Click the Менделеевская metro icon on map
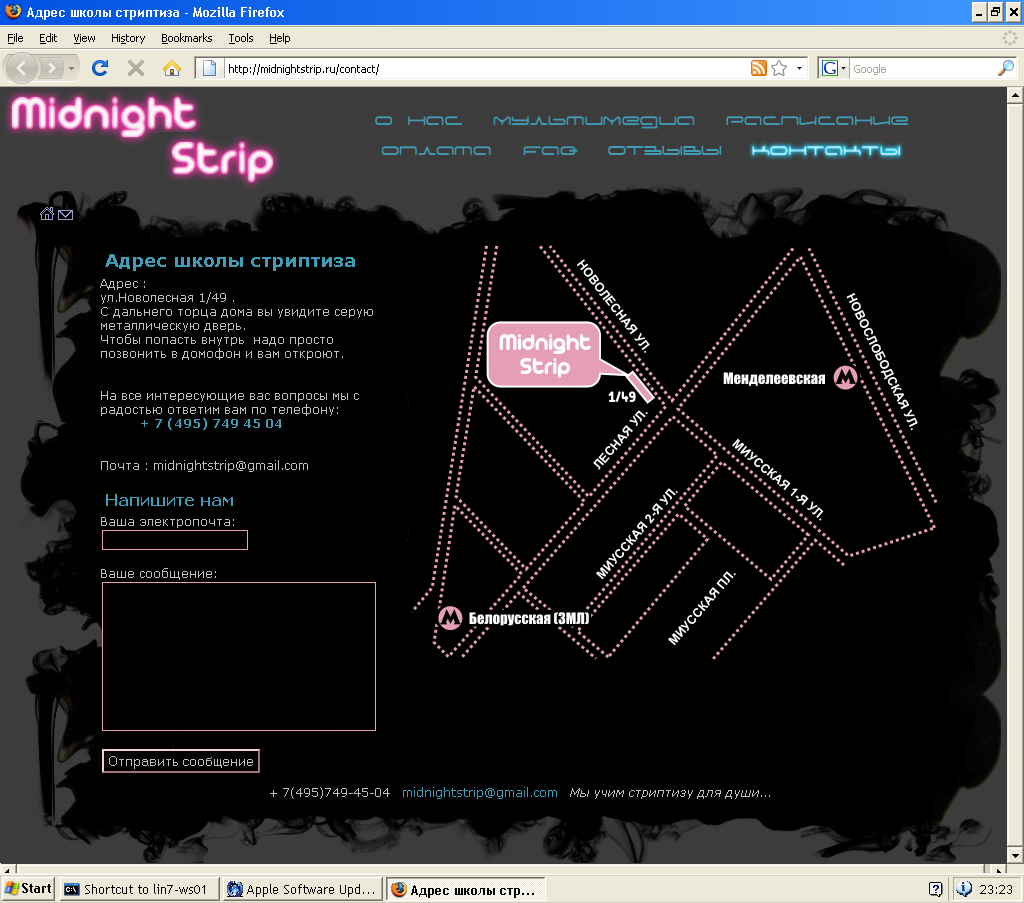The height and width of the screenshot is (903, 1024). [846, 377]
